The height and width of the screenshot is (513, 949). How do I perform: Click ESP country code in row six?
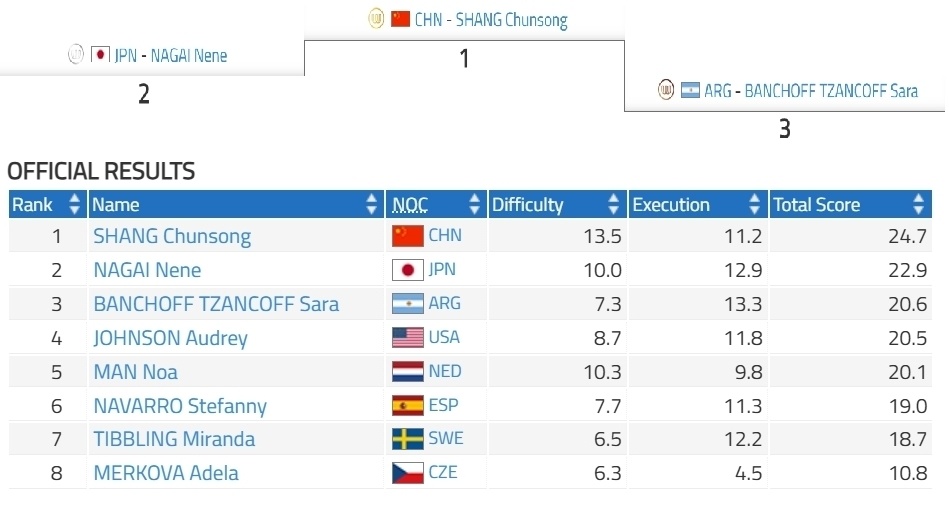444,405
